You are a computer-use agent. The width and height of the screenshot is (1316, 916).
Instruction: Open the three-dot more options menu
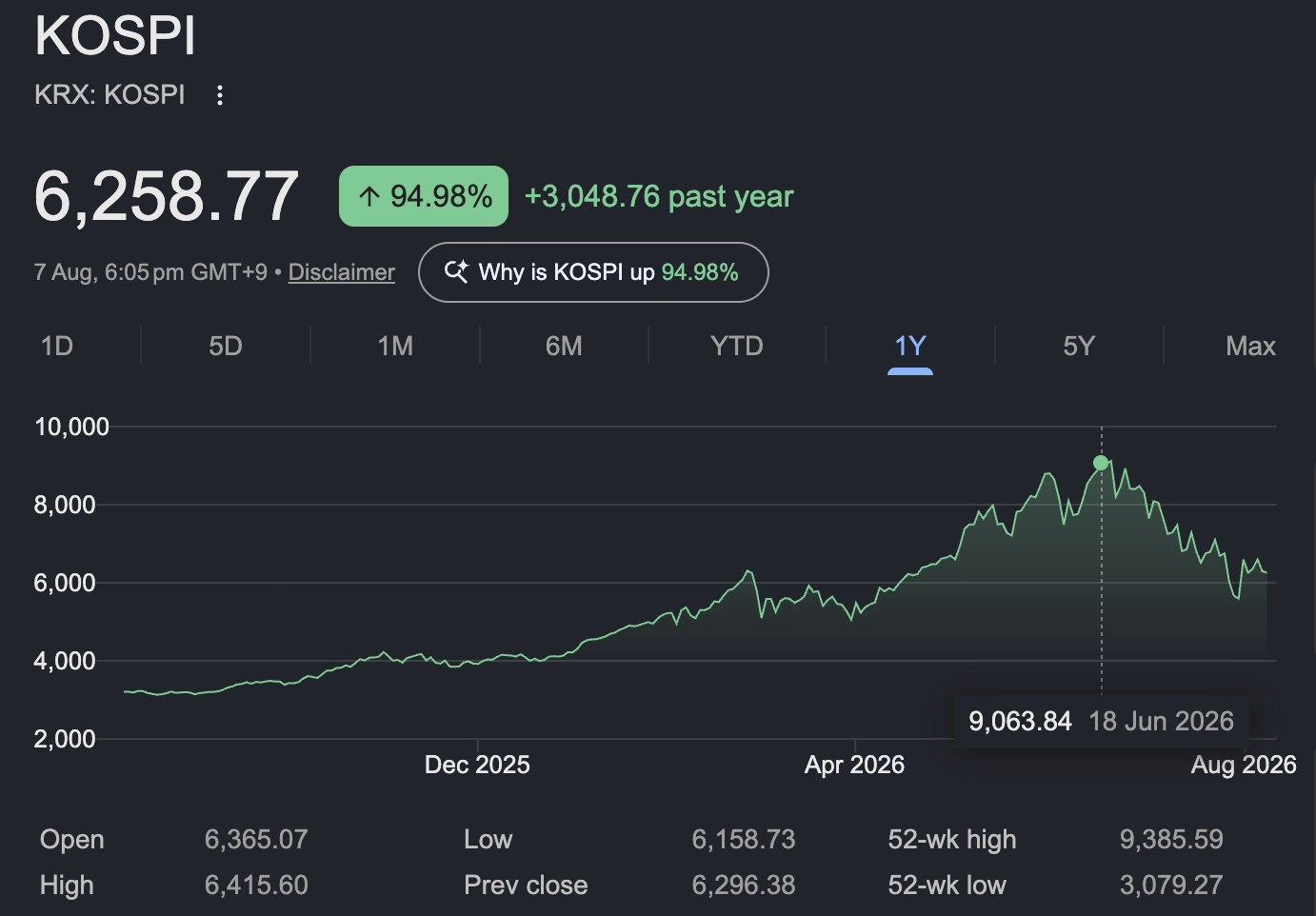click(220, 95)
